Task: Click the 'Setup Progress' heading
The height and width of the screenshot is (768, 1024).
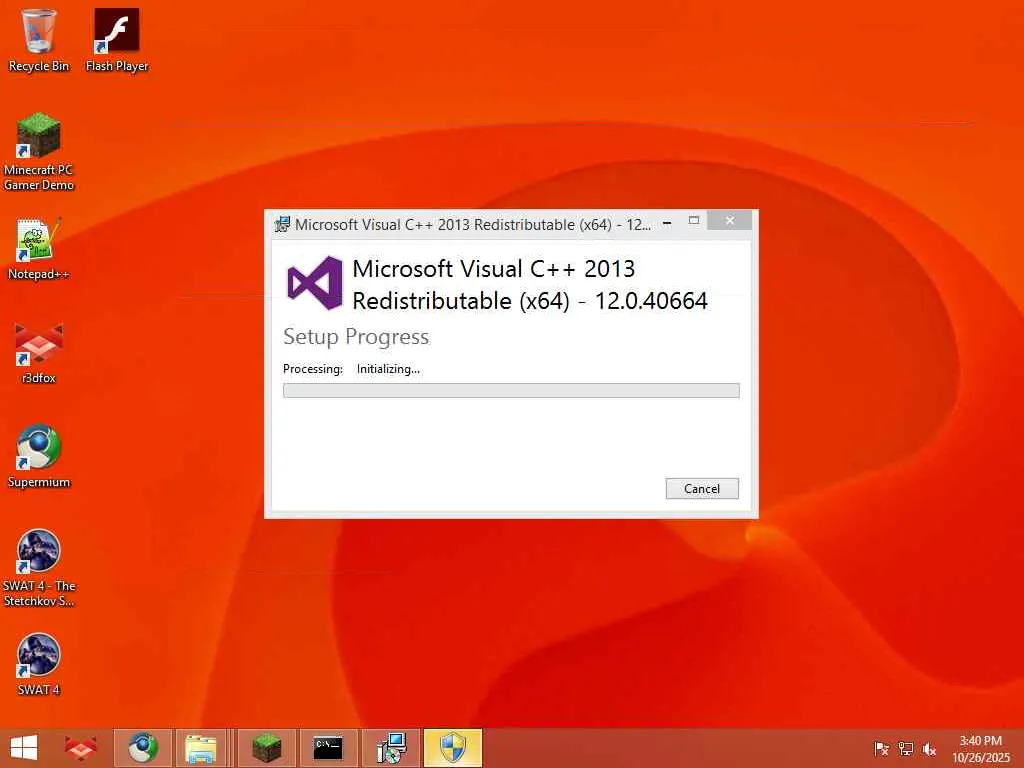Action: (x=356, y=337)
